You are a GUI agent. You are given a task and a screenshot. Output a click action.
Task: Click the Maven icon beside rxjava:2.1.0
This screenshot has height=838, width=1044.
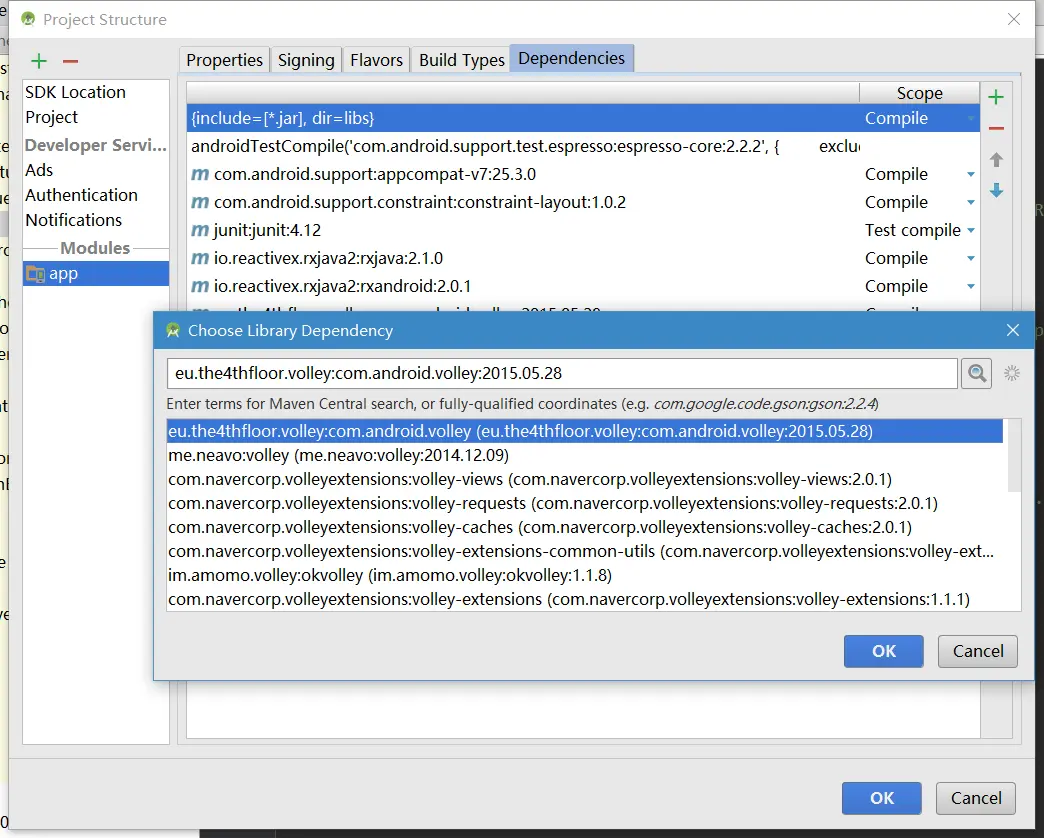(x=200, y=258)
